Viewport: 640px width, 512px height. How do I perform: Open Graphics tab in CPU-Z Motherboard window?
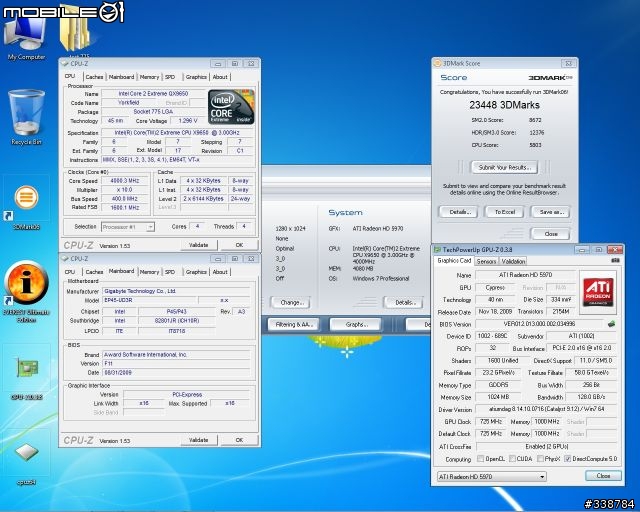pos(196,272)
